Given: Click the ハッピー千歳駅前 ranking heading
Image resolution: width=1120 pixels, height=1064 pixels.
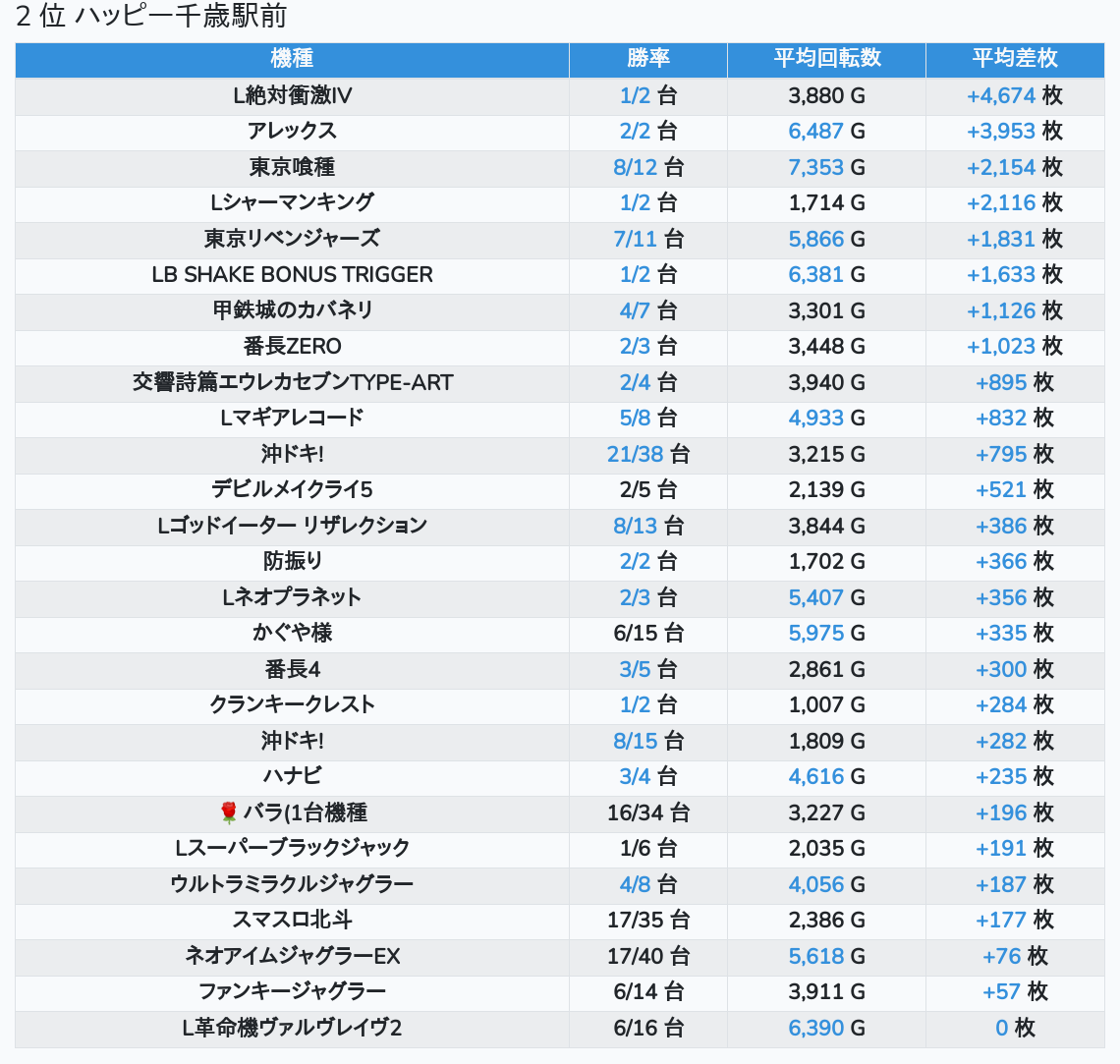Looking at the screenshot, I should [x=151, y=17].
